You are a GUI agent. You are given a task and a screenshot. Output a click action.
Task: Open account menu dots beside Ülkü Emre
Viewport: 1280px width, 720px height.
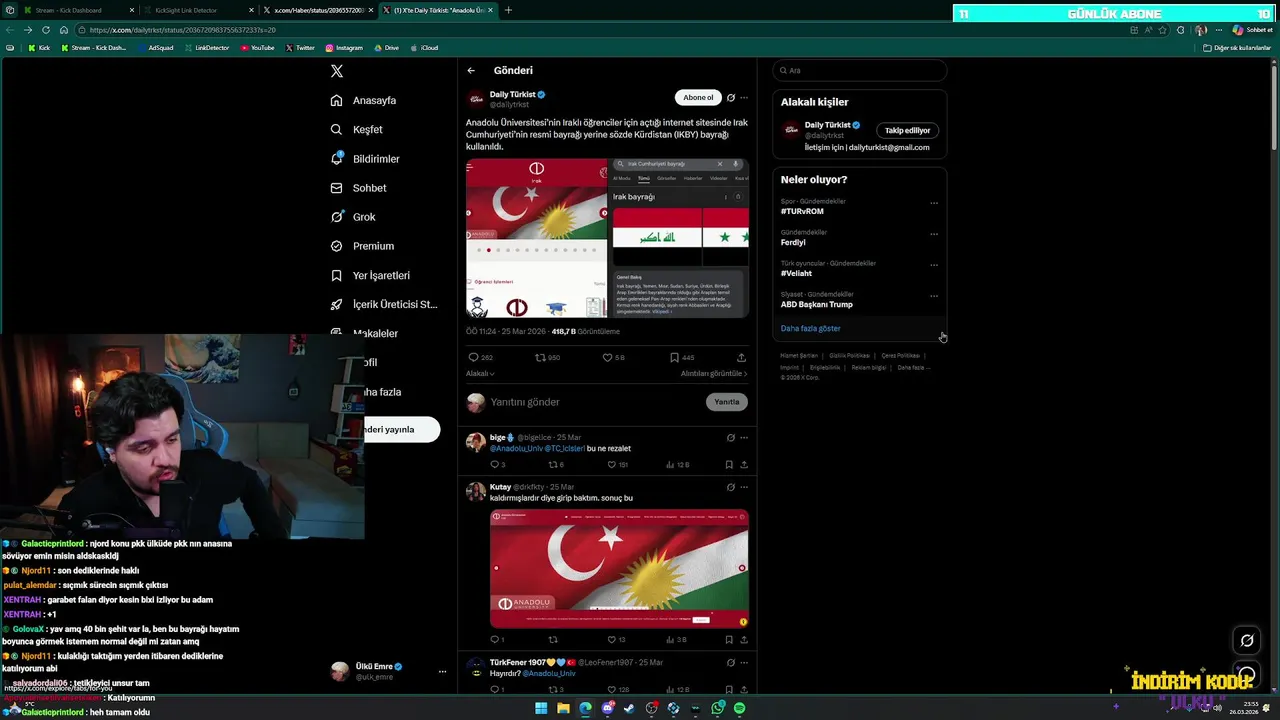click(442, 671)
